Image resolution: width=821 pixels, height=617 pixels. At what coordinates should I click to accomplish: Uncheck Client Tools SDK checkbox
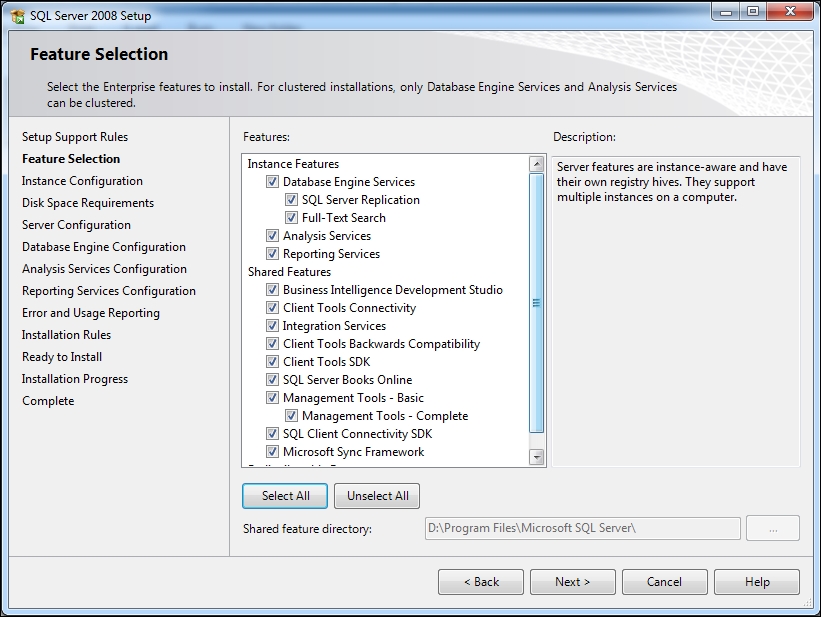(x=272, y=361)
